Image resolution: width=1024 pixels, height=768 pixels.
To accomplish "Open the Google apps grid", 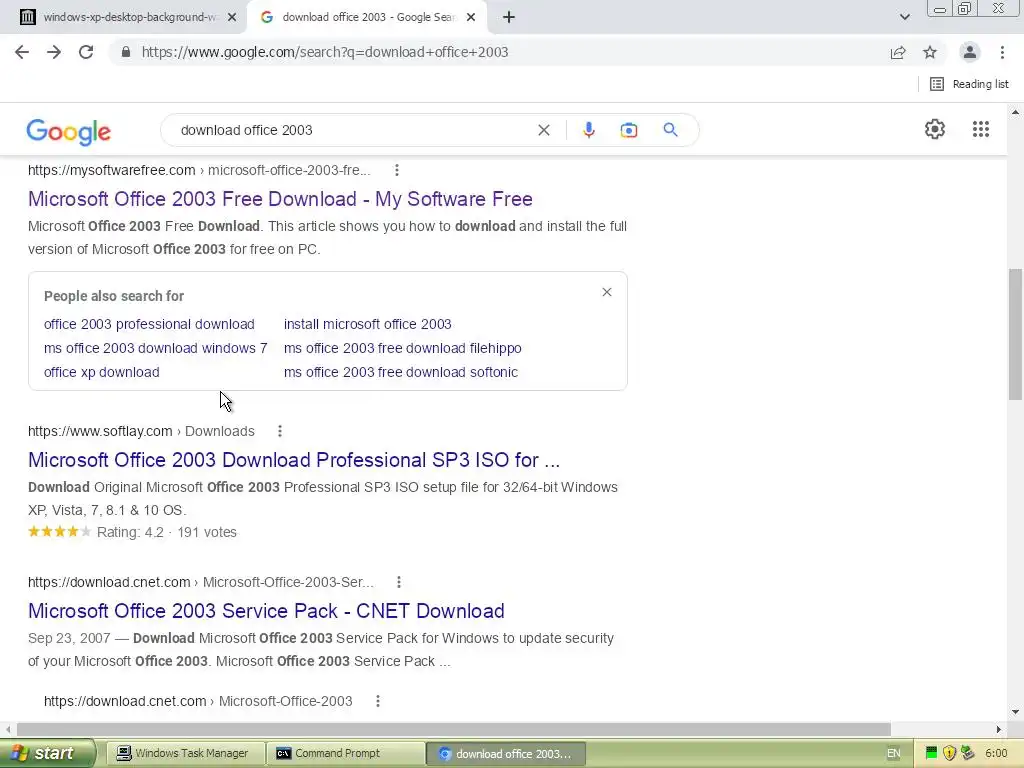I will click(x=980, y=129).
